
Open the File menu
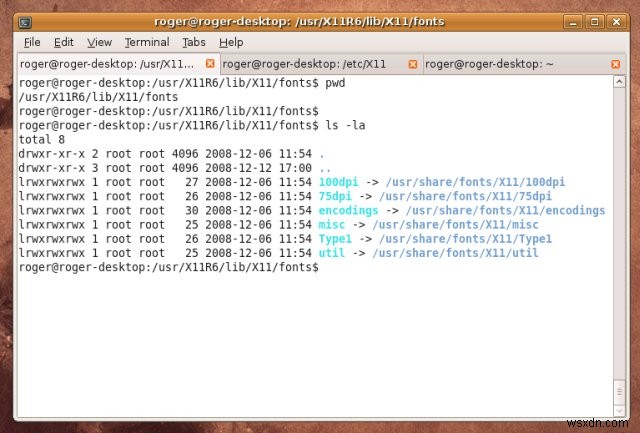click(32, 42)
